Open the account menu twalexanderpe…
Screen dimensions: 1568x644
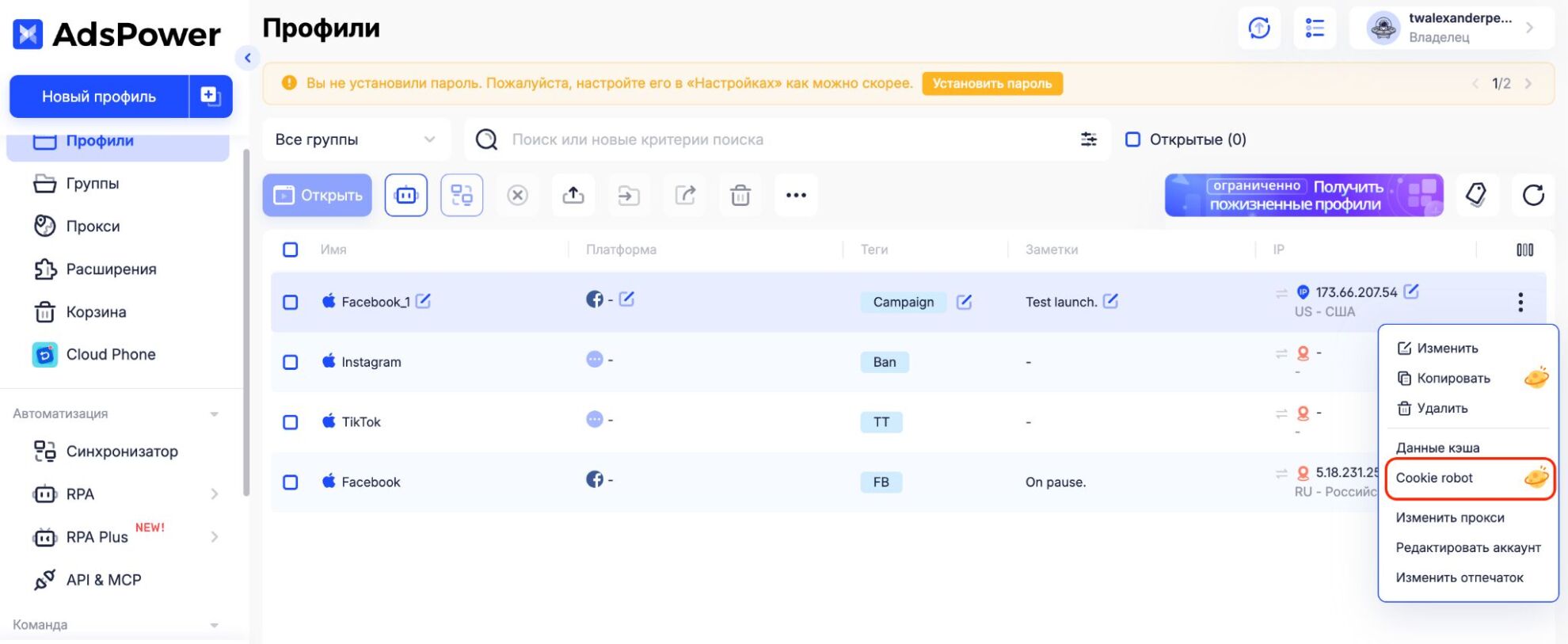click(x=1452, y=28)
